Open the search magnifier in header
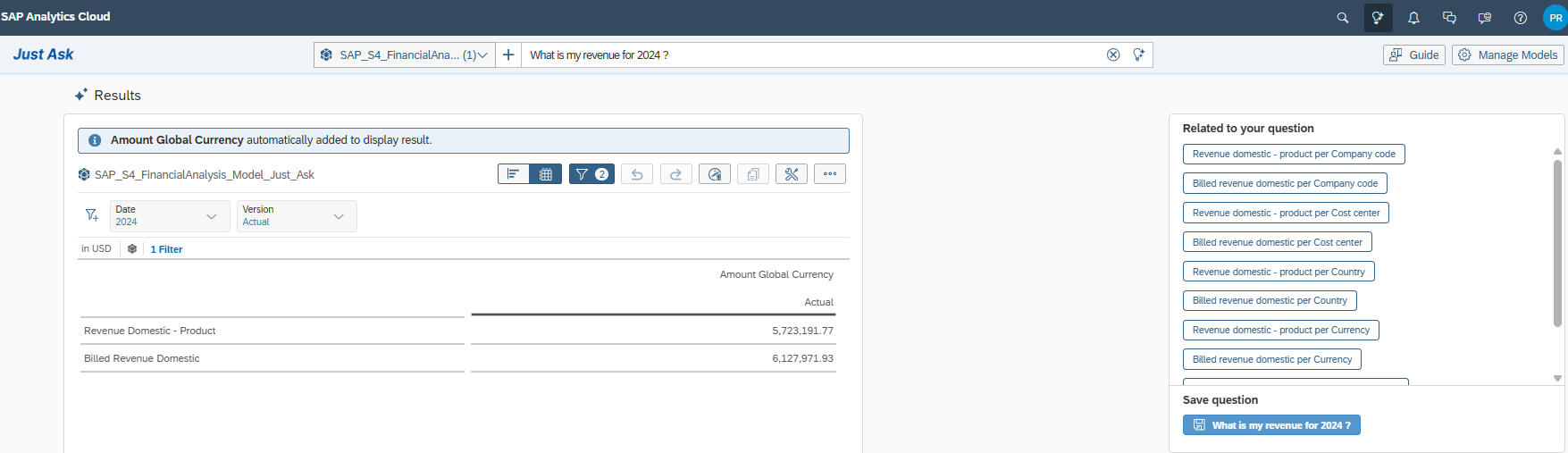Viewport: 1568px width, 453px height. (x=1342, y=18)
